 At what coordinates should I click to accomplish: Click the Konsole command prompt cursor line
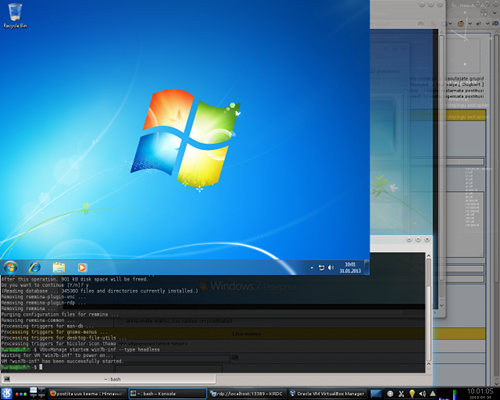pyautogui.click(x=41, y=367)
